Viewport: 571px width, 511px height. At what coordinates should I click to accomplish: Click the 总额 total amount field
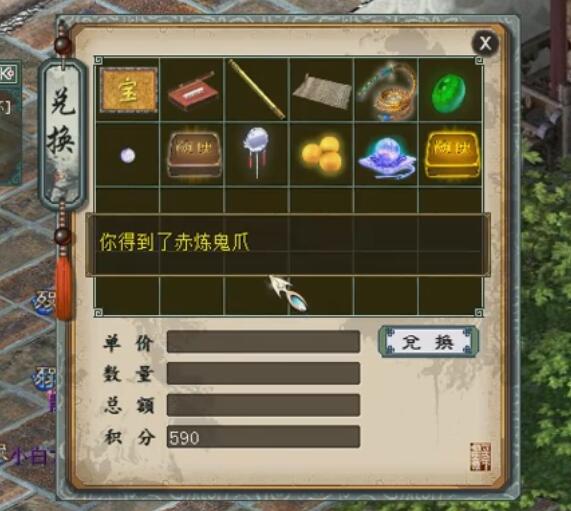click(x=263, y=405)
